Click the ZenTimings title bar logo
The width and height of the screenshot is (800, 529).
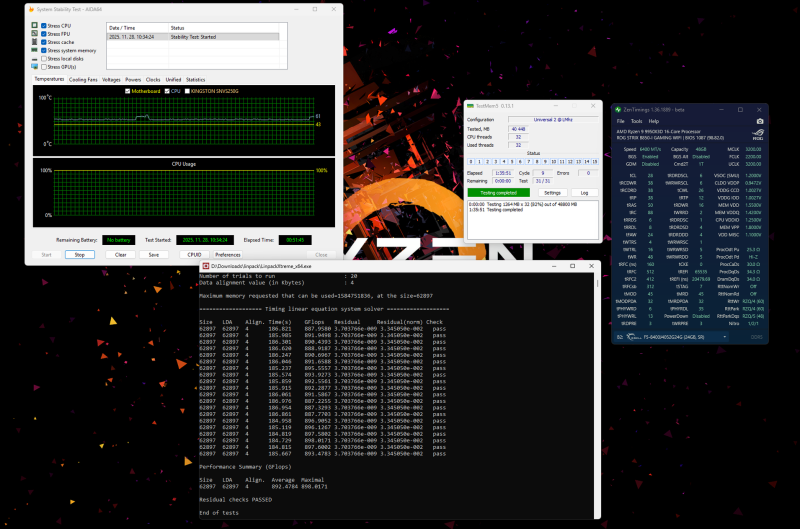[618, 110]
